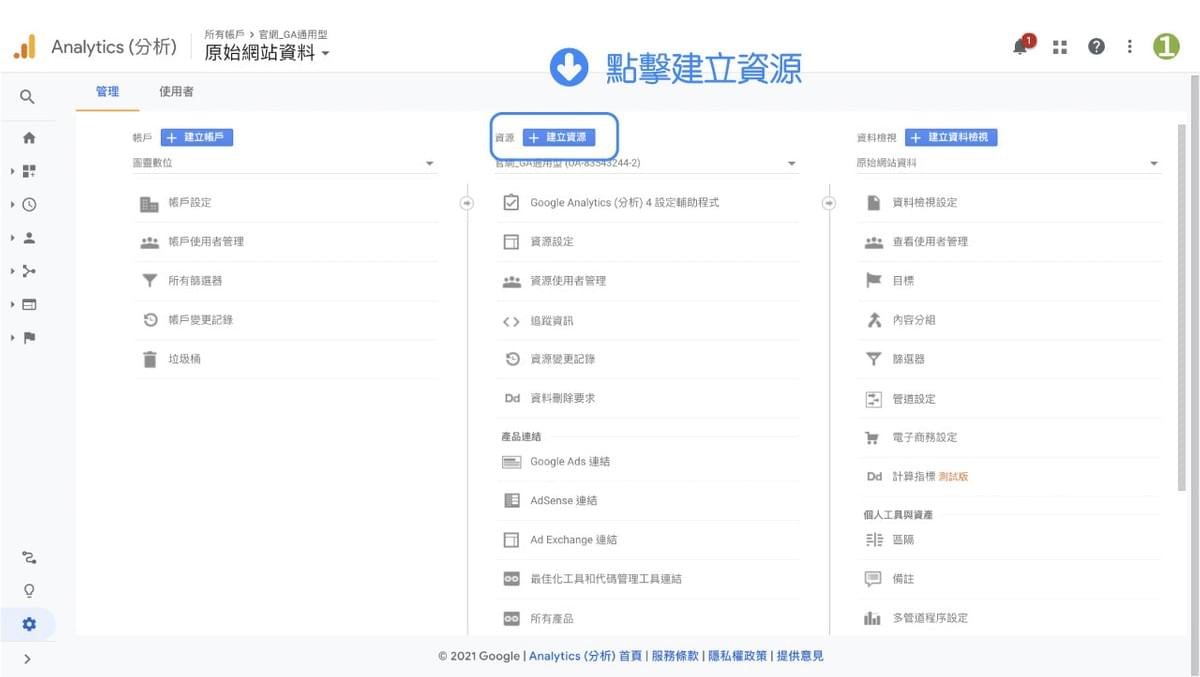The width and height of the screenshot is (1200, 677).
Task: Open the Discover lightbulb icon
Action: pos(29,590)
